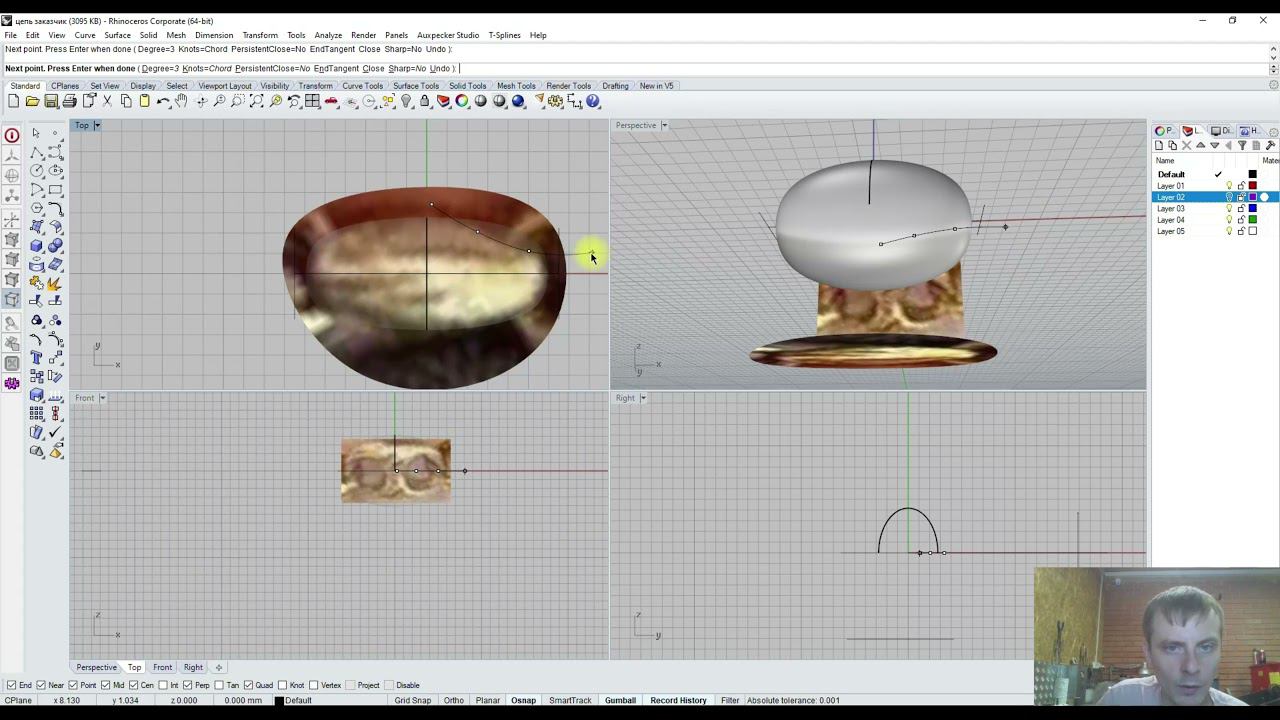Select the arrow pointer tool in sidebar
Screen dimensions: 1280x720
tap(36, 133)
